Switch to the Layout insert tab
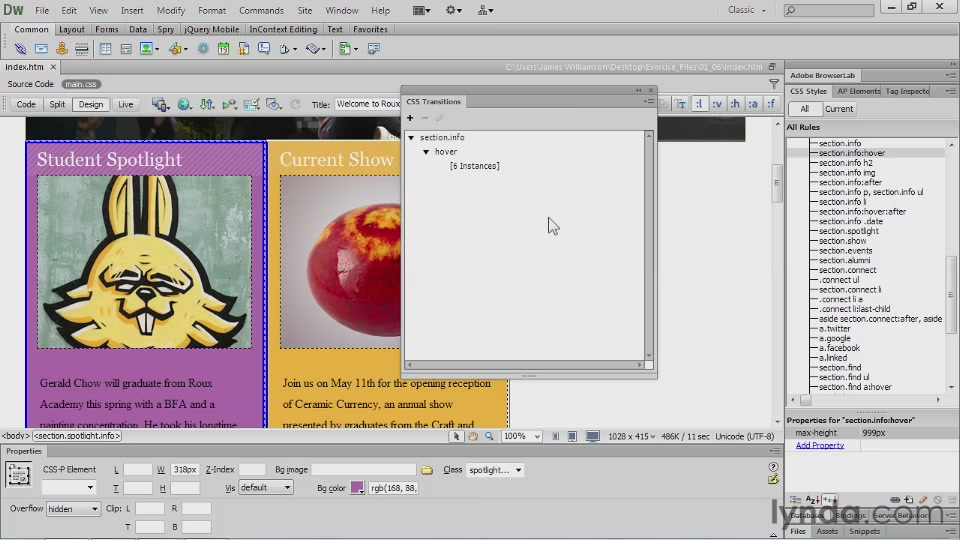The width and height of the screenshot is (960, 540). pyautogui.click(x=72, y=29)
